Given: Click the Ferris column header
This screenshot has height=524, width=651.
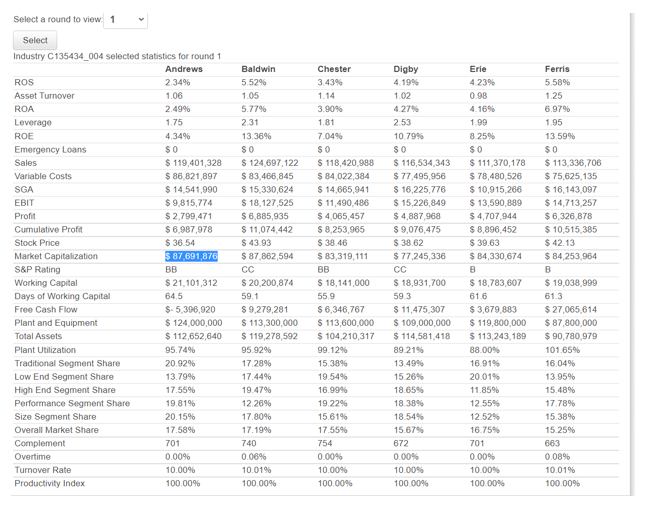Looking at the screenshot, I should [x=557, y=69].
